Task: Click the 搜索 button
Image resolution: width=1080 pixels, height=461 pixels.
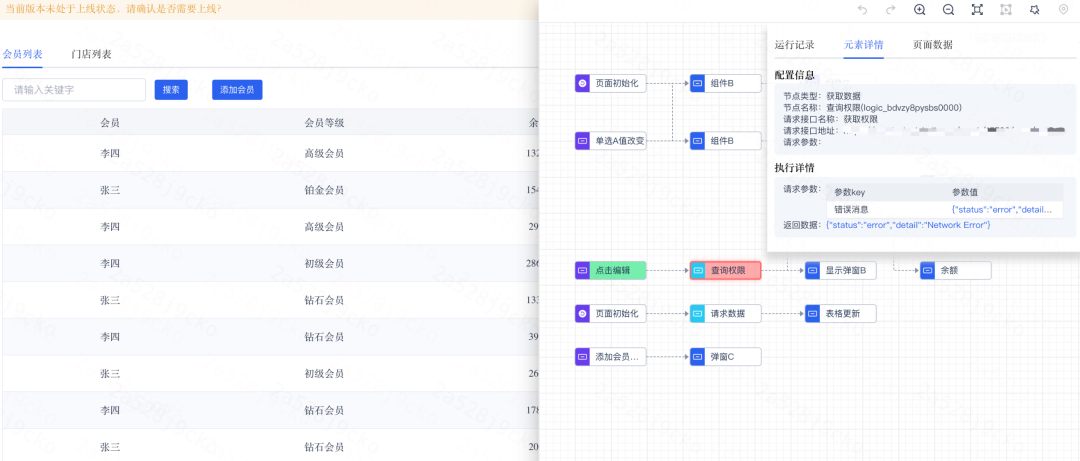Action: click(x=171, y=90)
